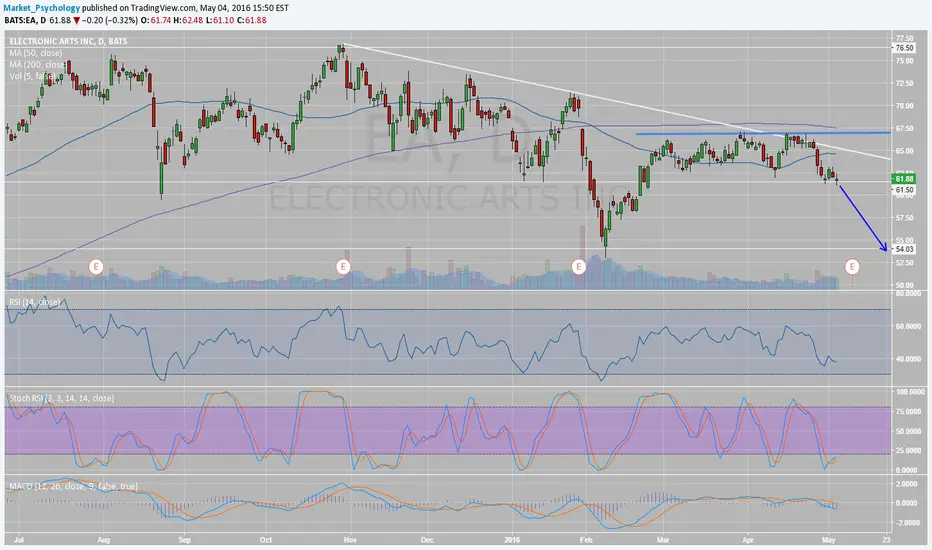Click the H:62.48 high value
The image size is (932, 550).
point(188,20)
